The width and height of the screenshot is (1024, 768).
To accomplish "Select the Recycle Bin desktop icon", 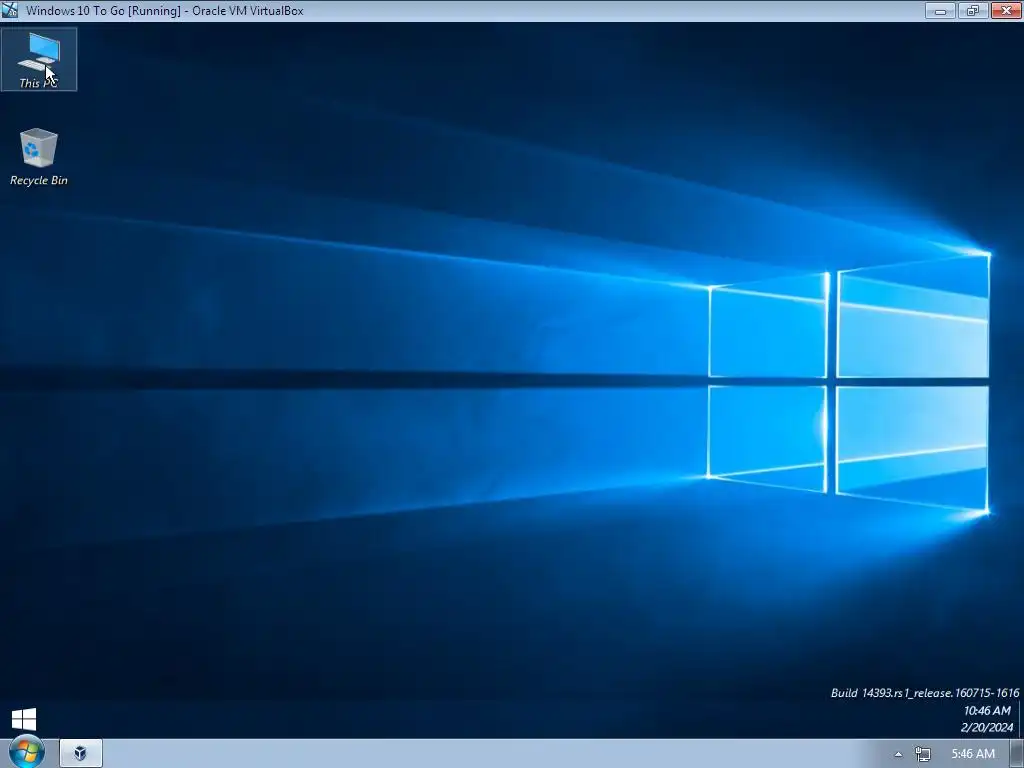I will point(39,157).
